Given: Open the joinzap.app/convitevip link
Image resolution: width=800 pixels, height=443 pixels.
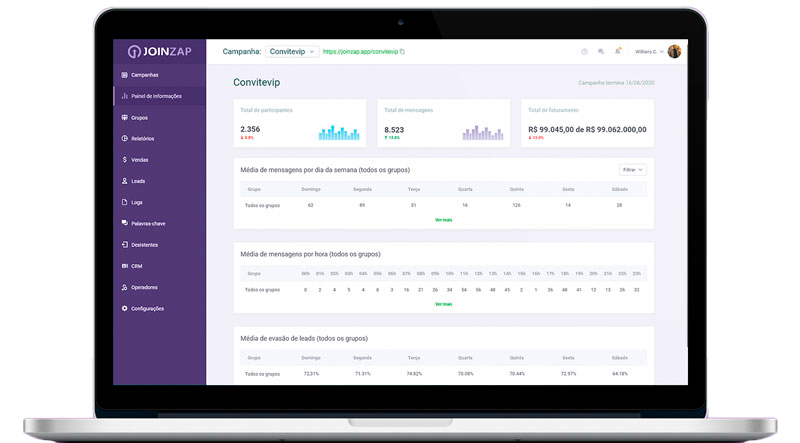Looking at the screenshot, I should 360,51.
